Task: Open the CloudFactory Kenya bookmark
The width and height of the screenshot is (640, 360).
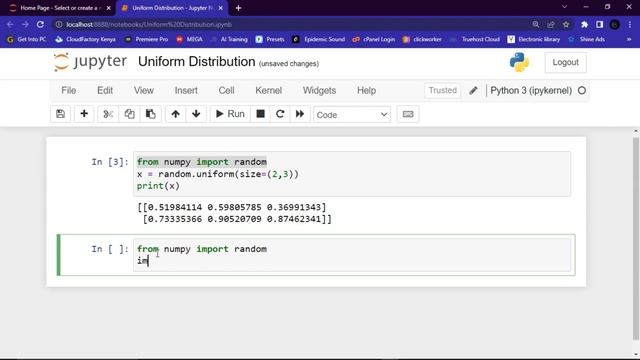Action: (85, 39)
